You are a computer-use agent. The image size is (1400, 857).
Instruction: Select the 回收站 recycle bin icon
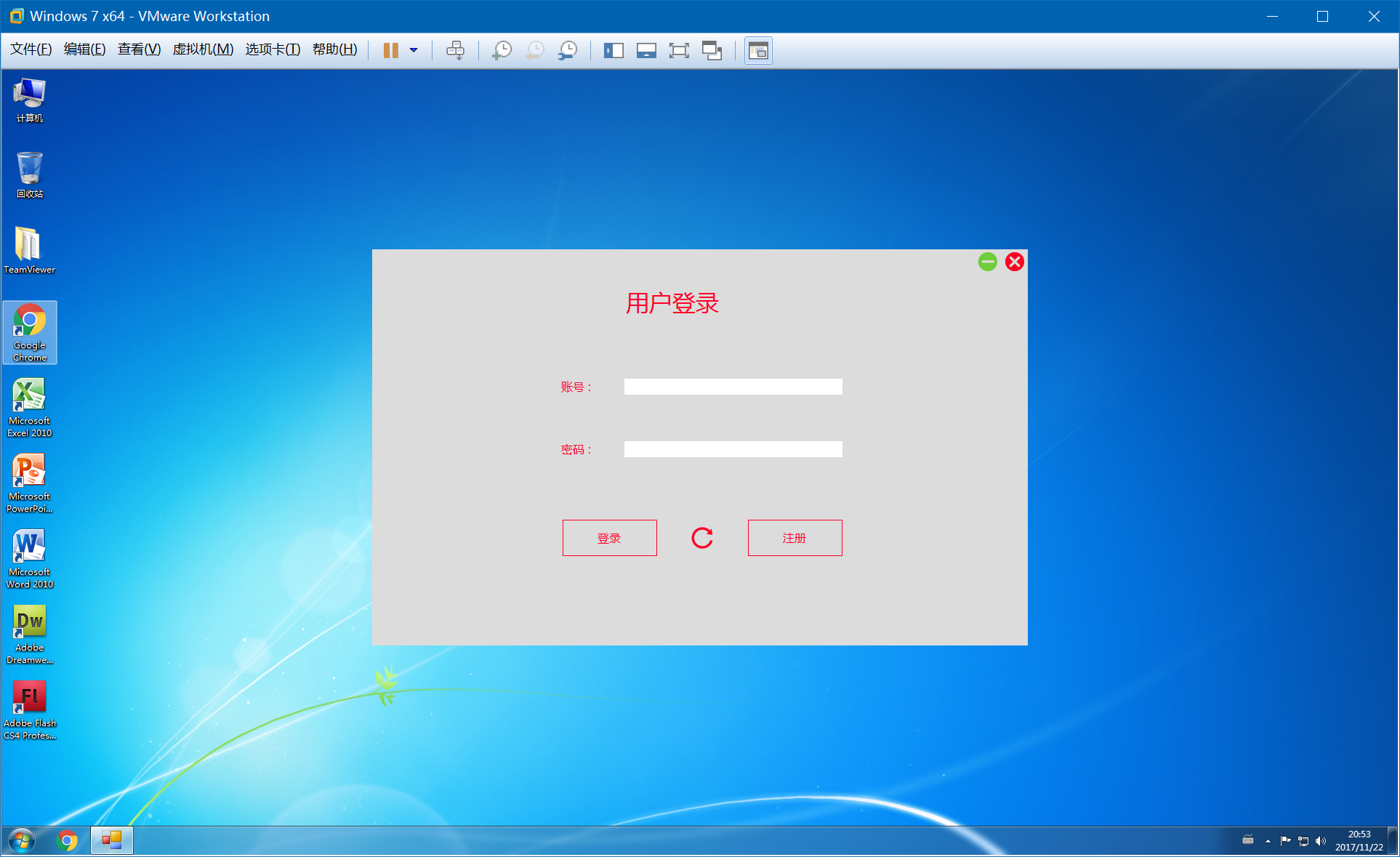coord(30,175)
